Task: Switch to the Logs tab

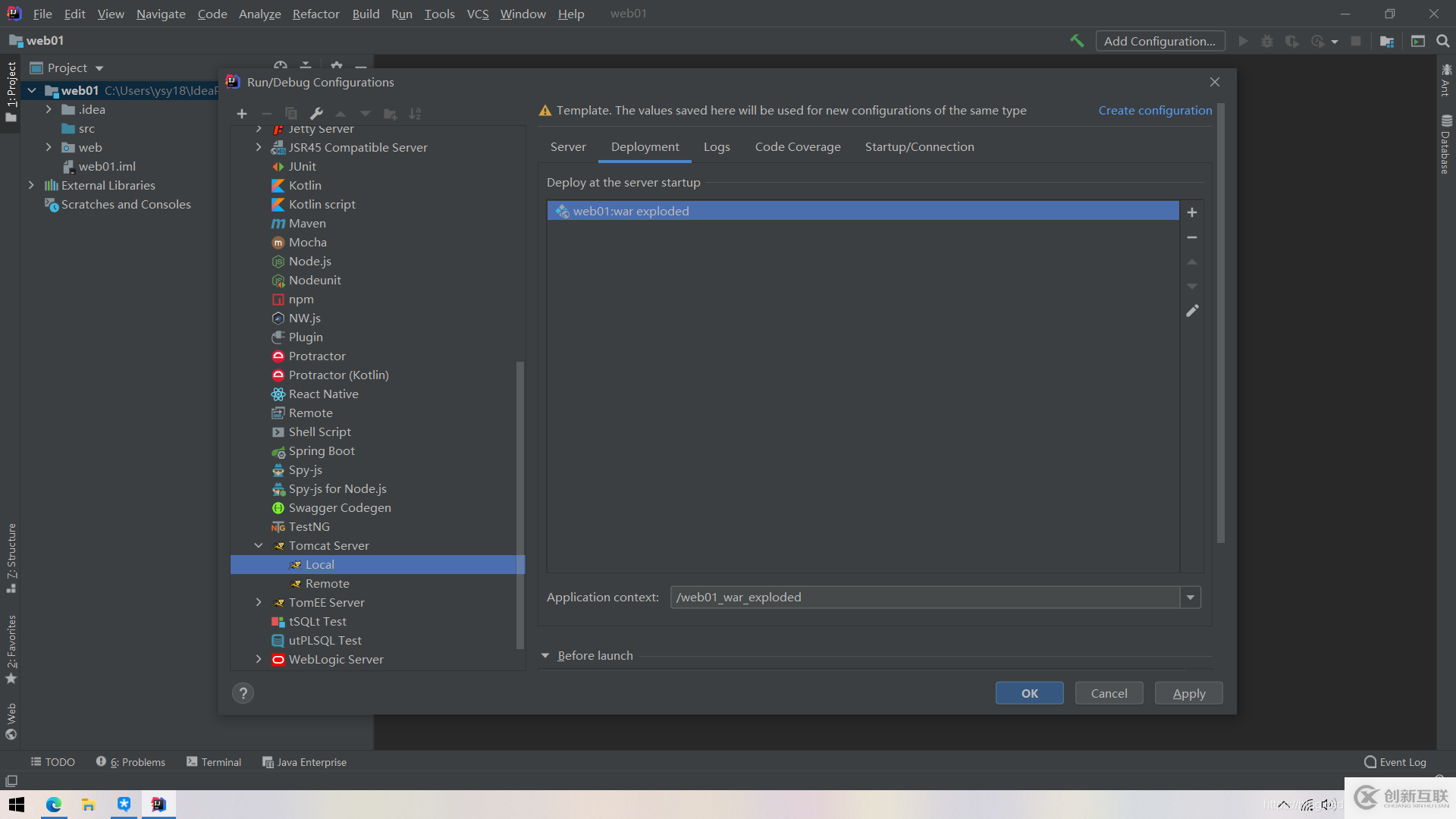Action: pyautogui.click(x=717, y=147)
